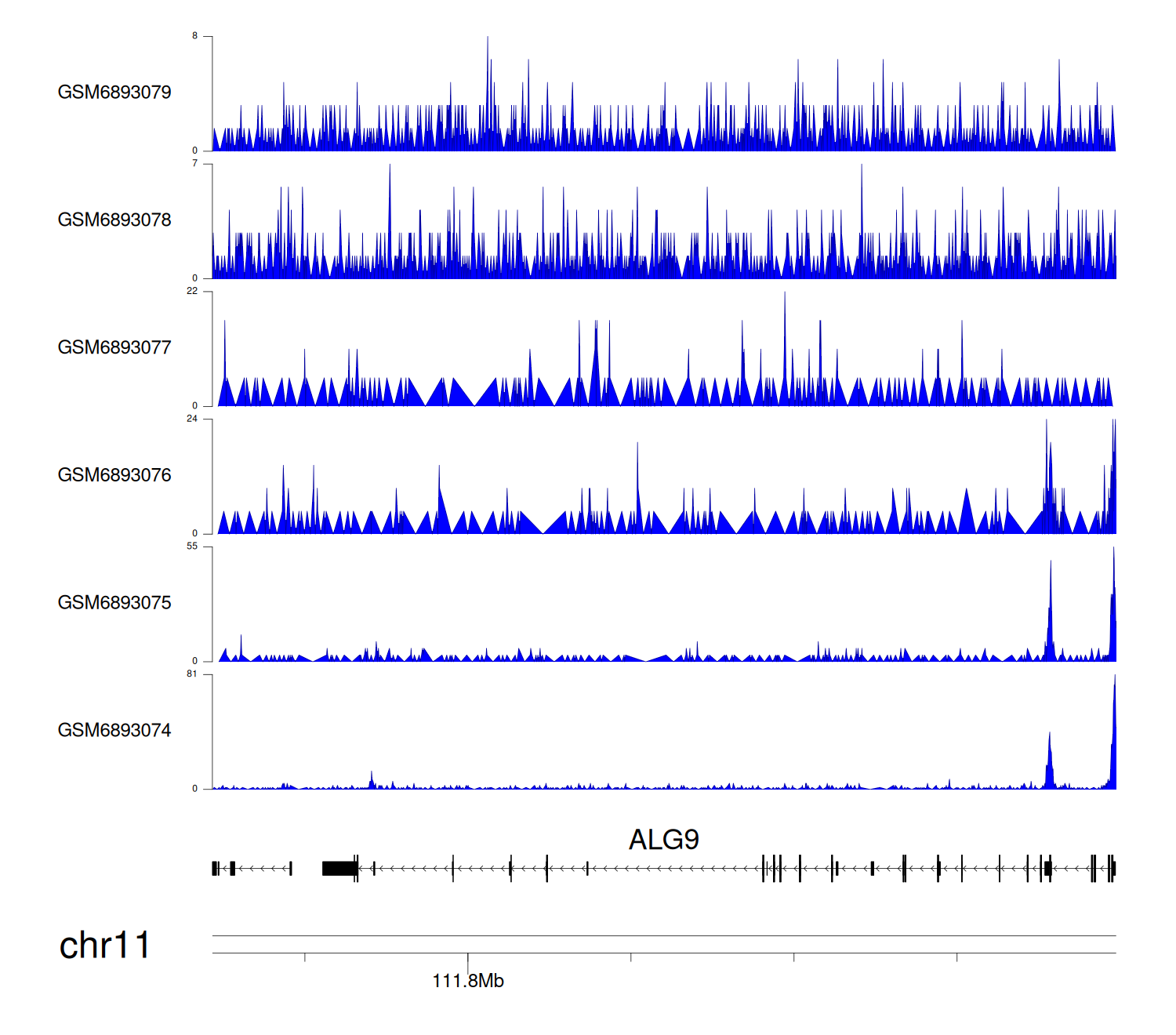This screenshot has height=1035, width=1176.
Task: Select the GSM6893078 track label
Action: [114, 220]
